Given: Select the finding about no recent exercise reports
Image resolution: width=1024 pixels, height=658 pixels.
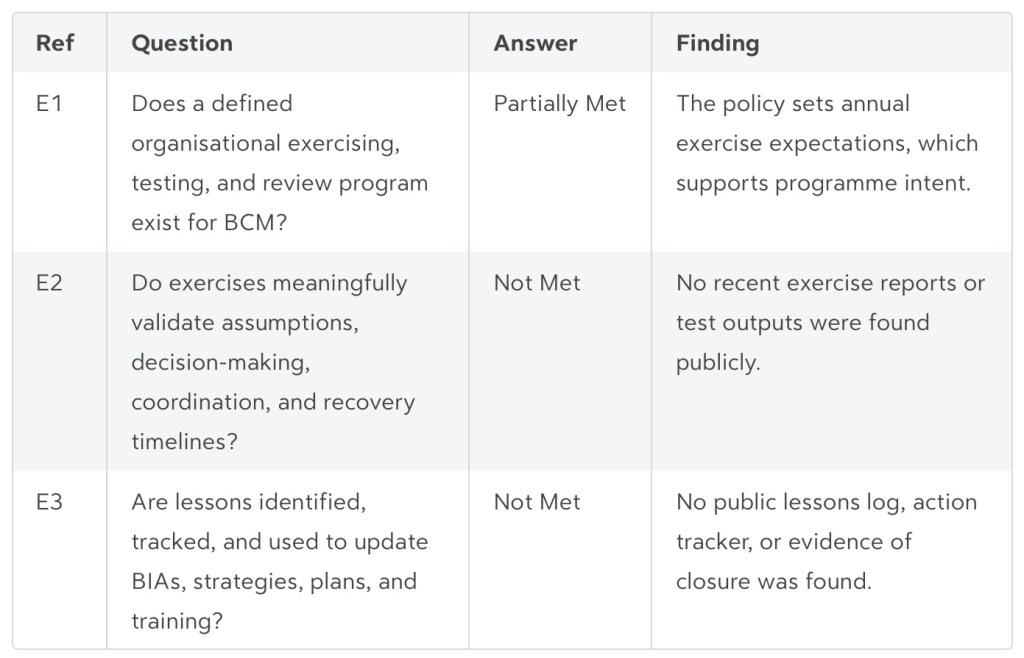Looking at the screenshot, I should coord(830,322).
